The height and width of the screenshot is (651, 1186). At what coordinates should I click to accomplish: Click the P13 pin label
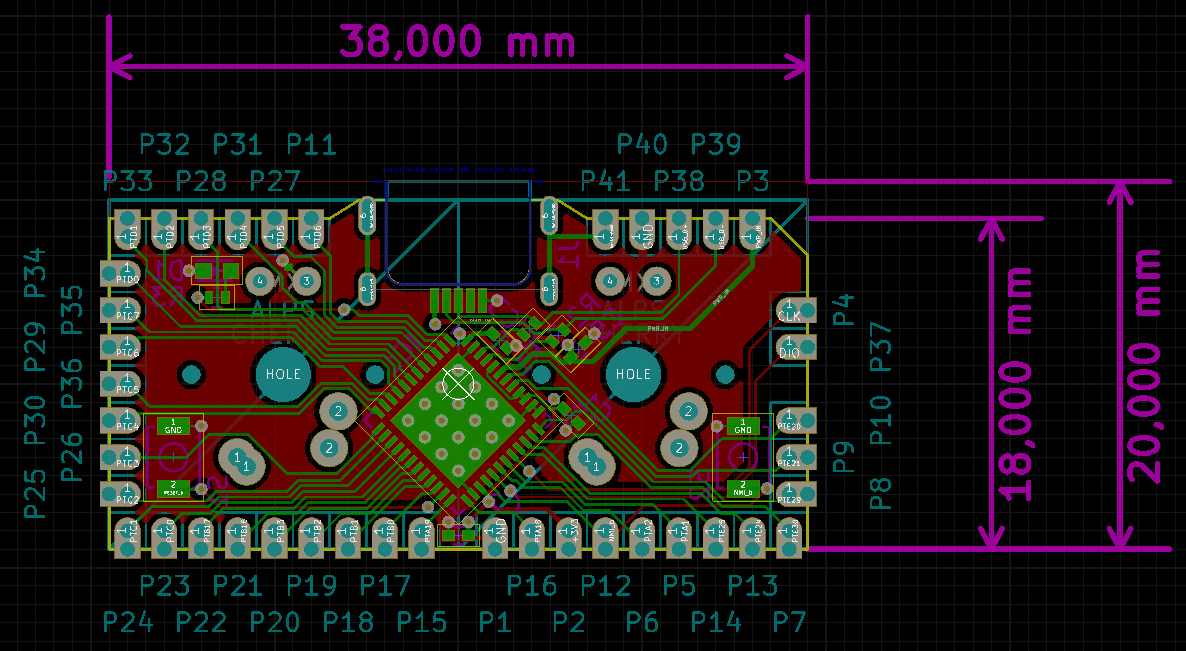click(x=753, y=585)
